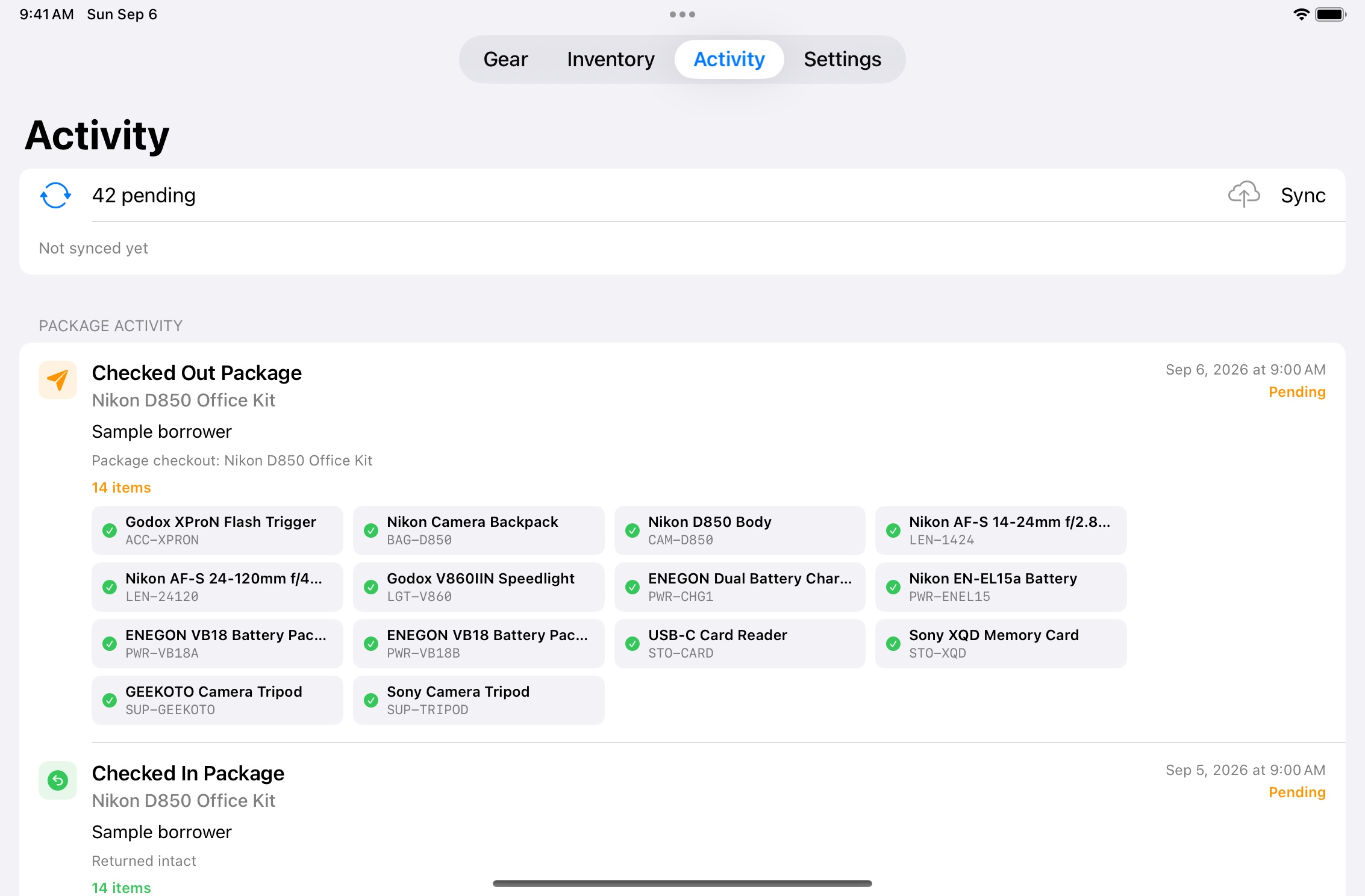The height and width of the screenshot is (896, 1365).
Task: Open the three-dot multitasking menu
Action: (x=682, y=14)
